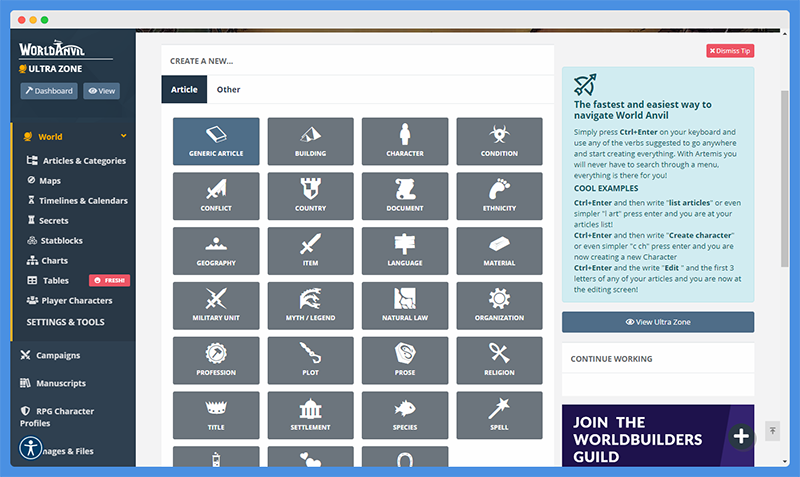The height and width of the screenshot is (477, 800).
Task: Open Manuscripts section
Action: pyautogui.click(x=53, y=383)
